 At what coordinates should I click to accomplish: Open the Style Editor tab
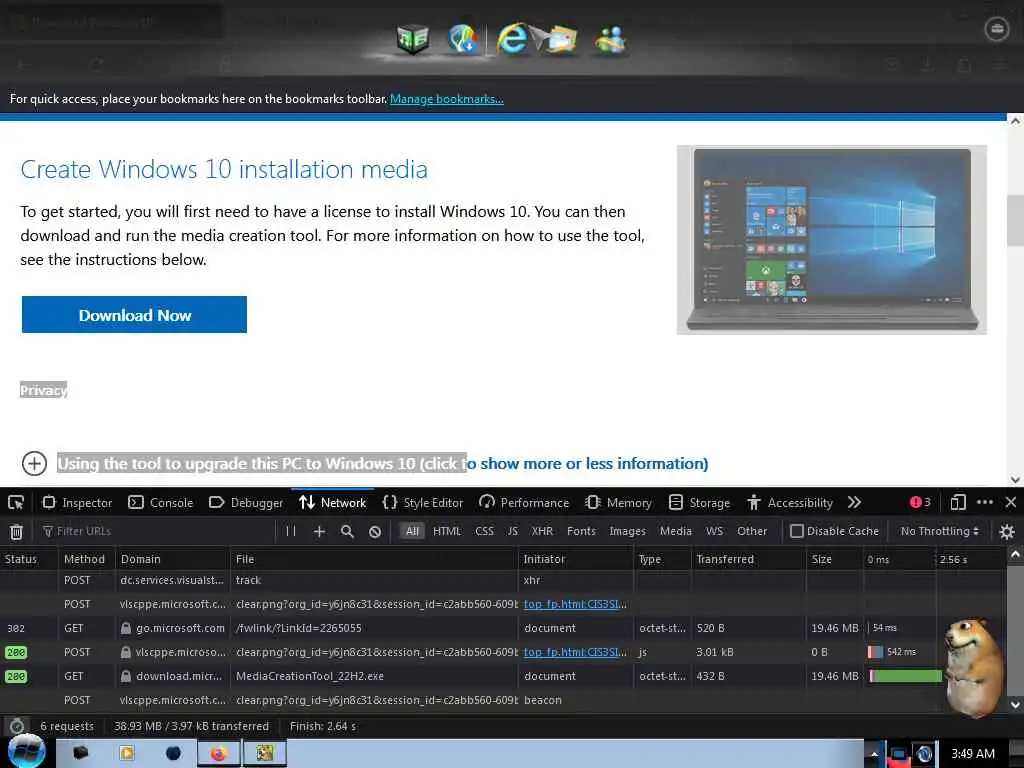tap(423, 502)
